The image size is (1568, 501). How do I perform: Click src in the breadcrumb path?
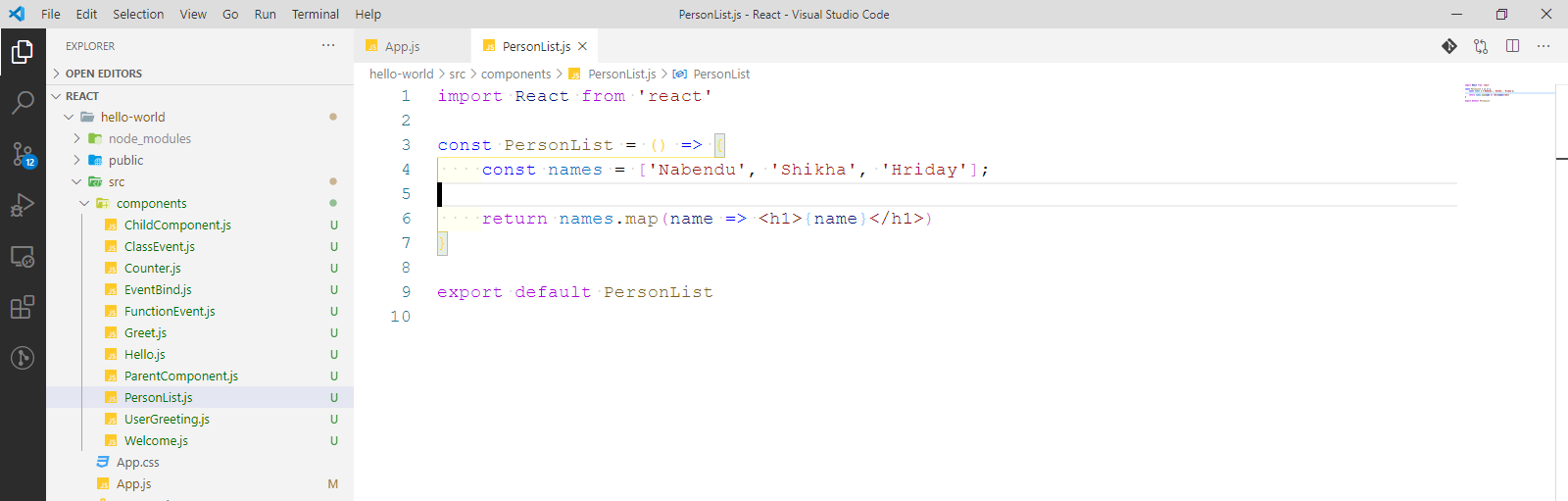point(458,74)
